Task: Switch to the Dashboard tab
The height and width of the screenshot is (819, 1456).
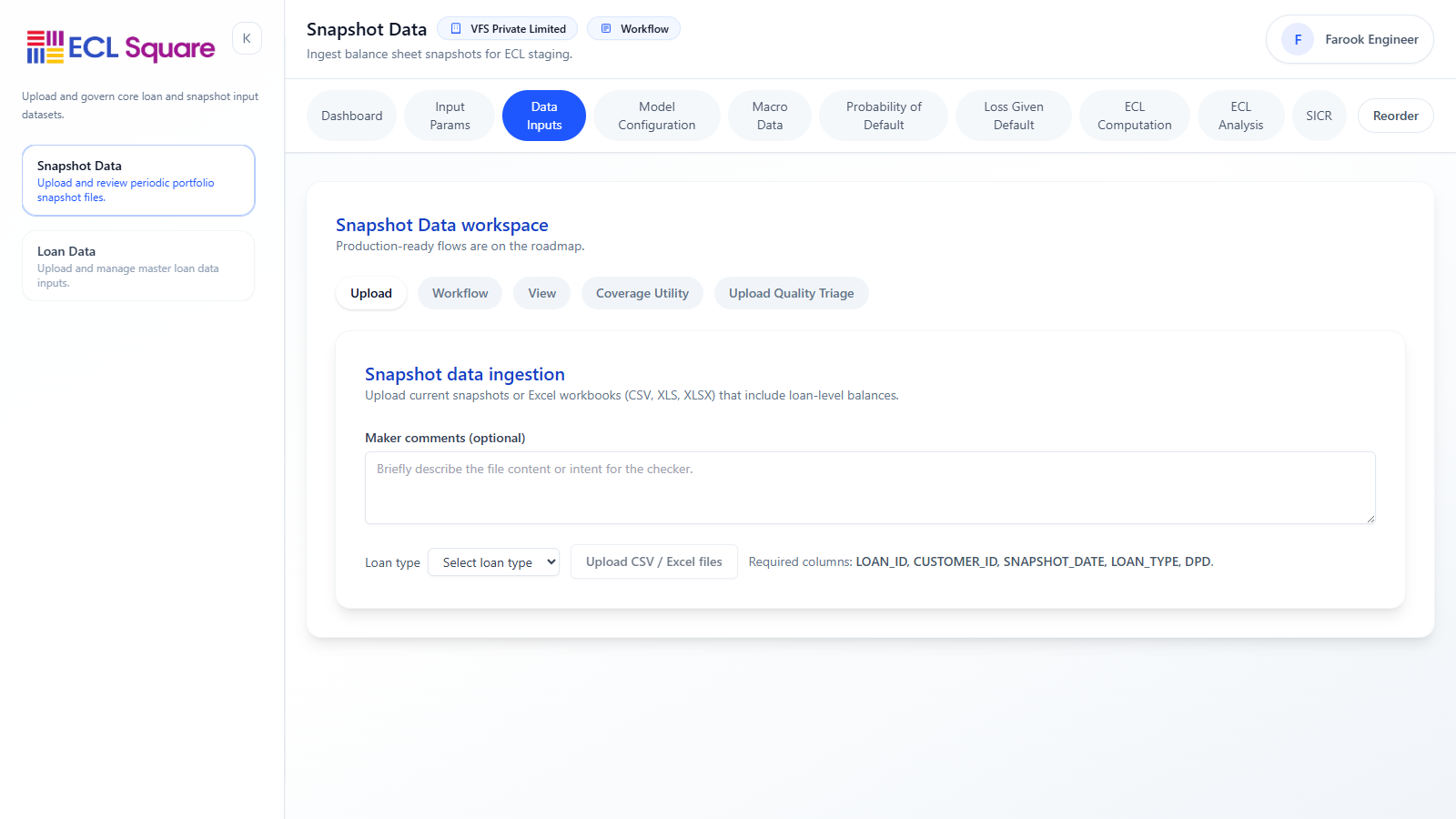Action: coord(351,116)
